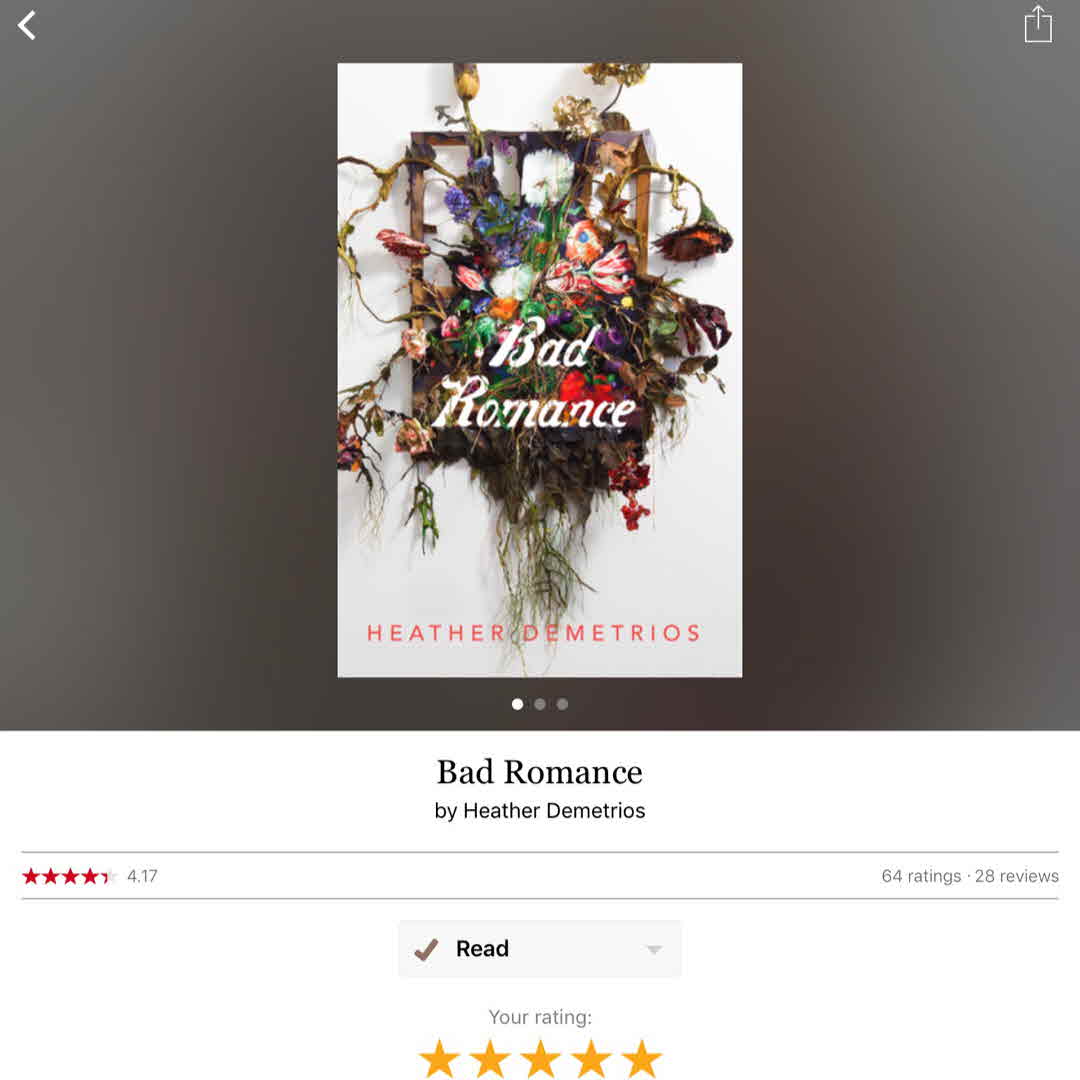Select the first page indicator dot
Image resolution: width=1080 pixels, height=1080 pixels.
[x=517, y=704]
